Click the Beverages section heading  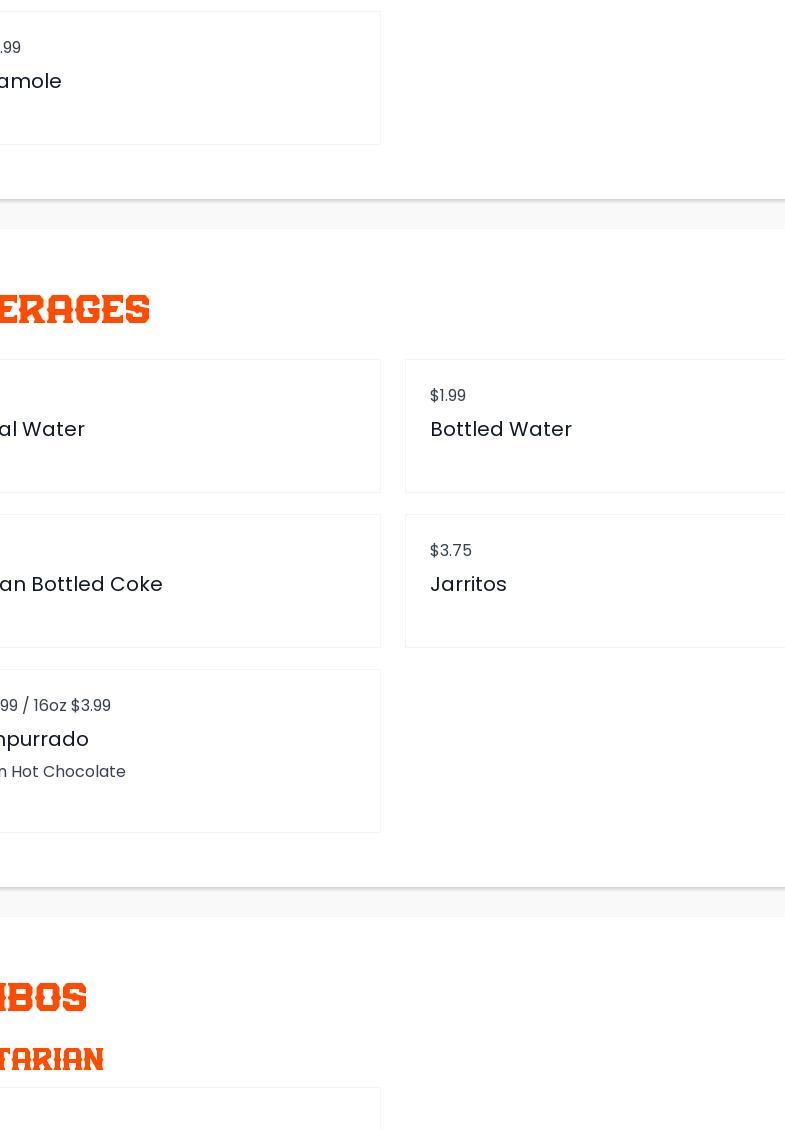click(74, 310)
